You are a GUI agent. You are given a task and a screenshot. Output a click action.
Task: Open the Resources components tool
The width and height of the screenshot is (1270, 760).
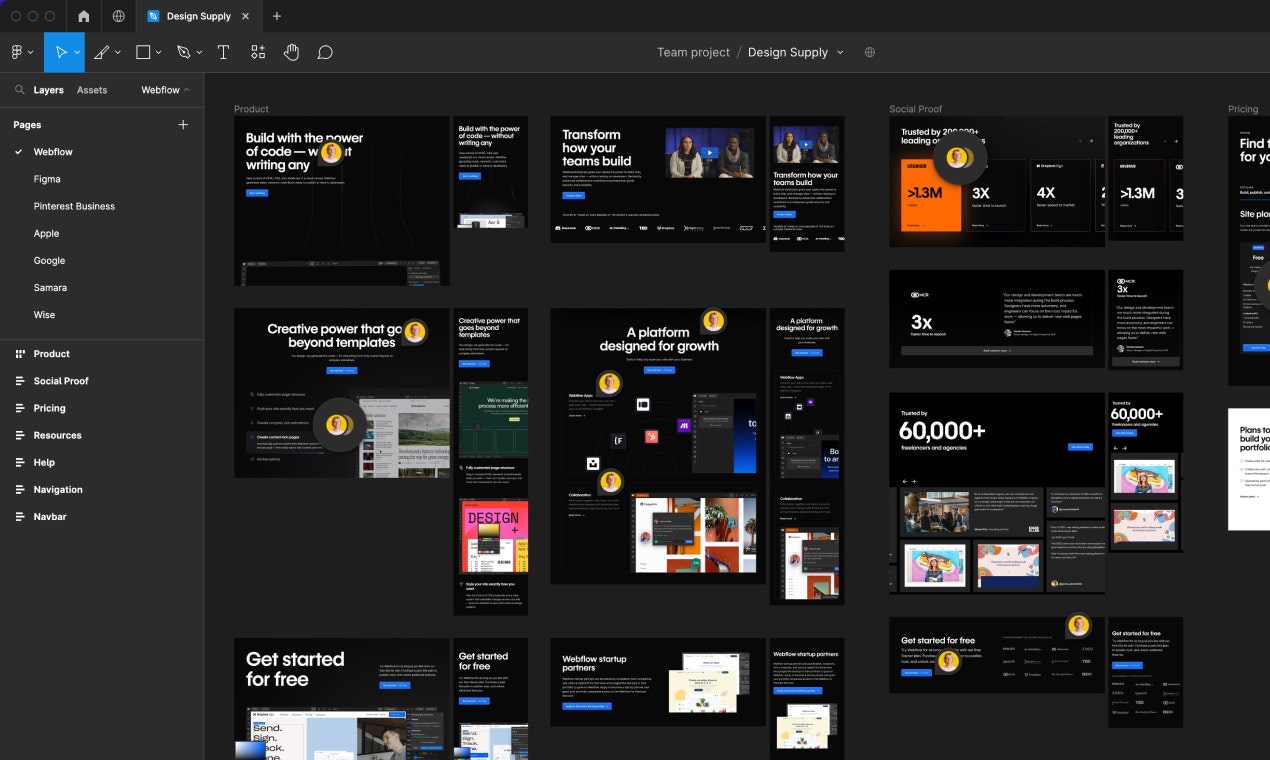pyautogui.click(x=258, y=52)
